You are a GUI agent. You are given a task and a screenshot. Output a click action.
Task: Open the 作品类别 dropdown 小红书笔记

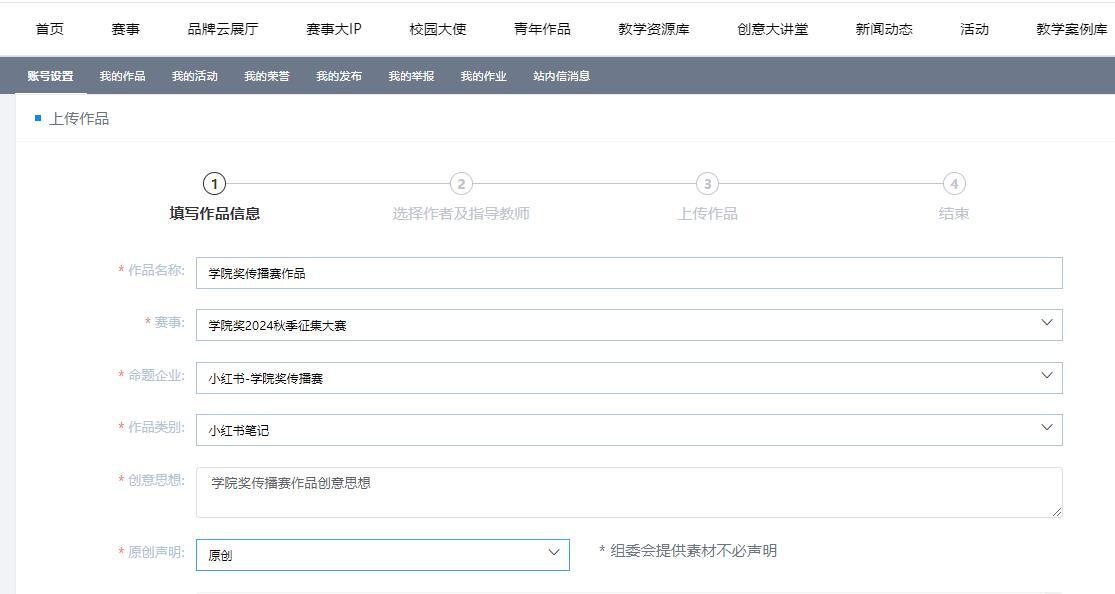click(629, 430)
